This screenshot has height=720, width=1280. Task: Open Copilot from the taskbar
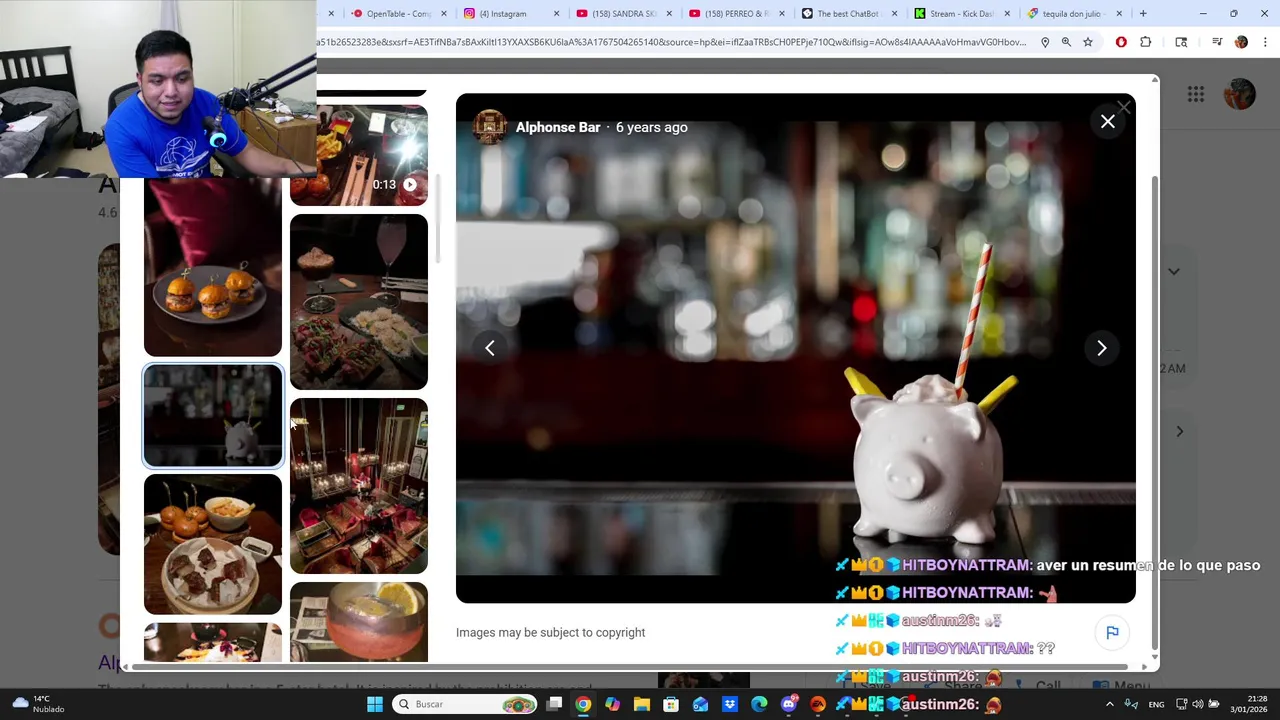[x=612, y=704]
